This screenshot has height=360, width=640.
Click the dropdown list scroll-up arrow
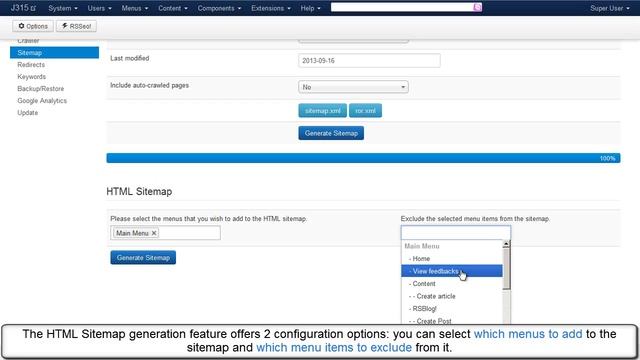point(506,244)
